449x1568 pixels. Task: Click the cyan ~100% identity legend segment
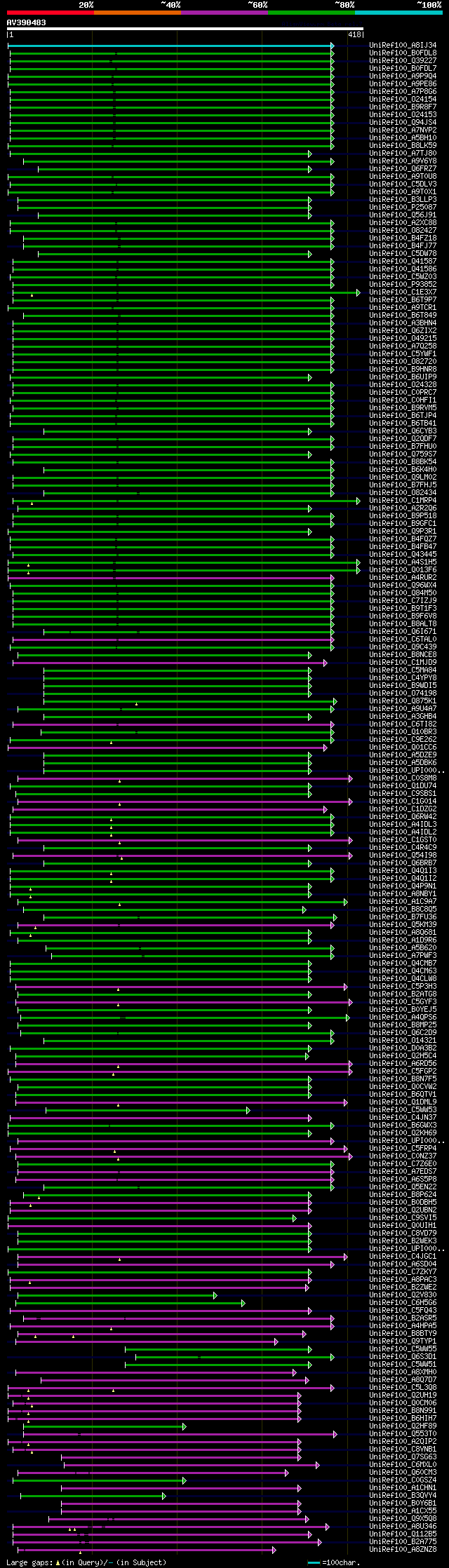[398, 12]
